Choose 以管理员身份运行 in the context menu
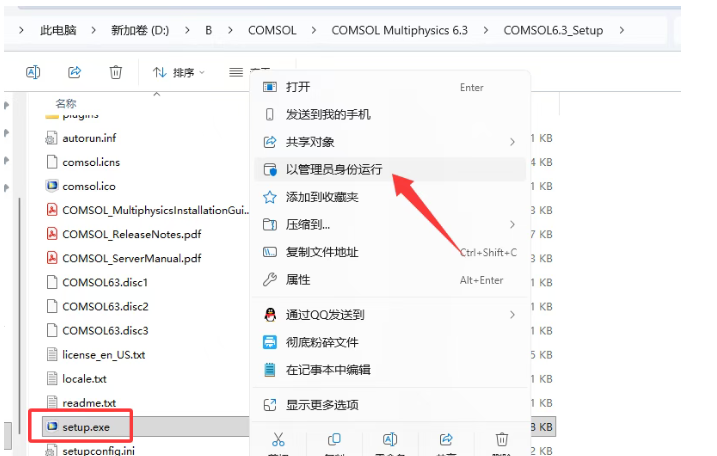 (x=390, y=169)
